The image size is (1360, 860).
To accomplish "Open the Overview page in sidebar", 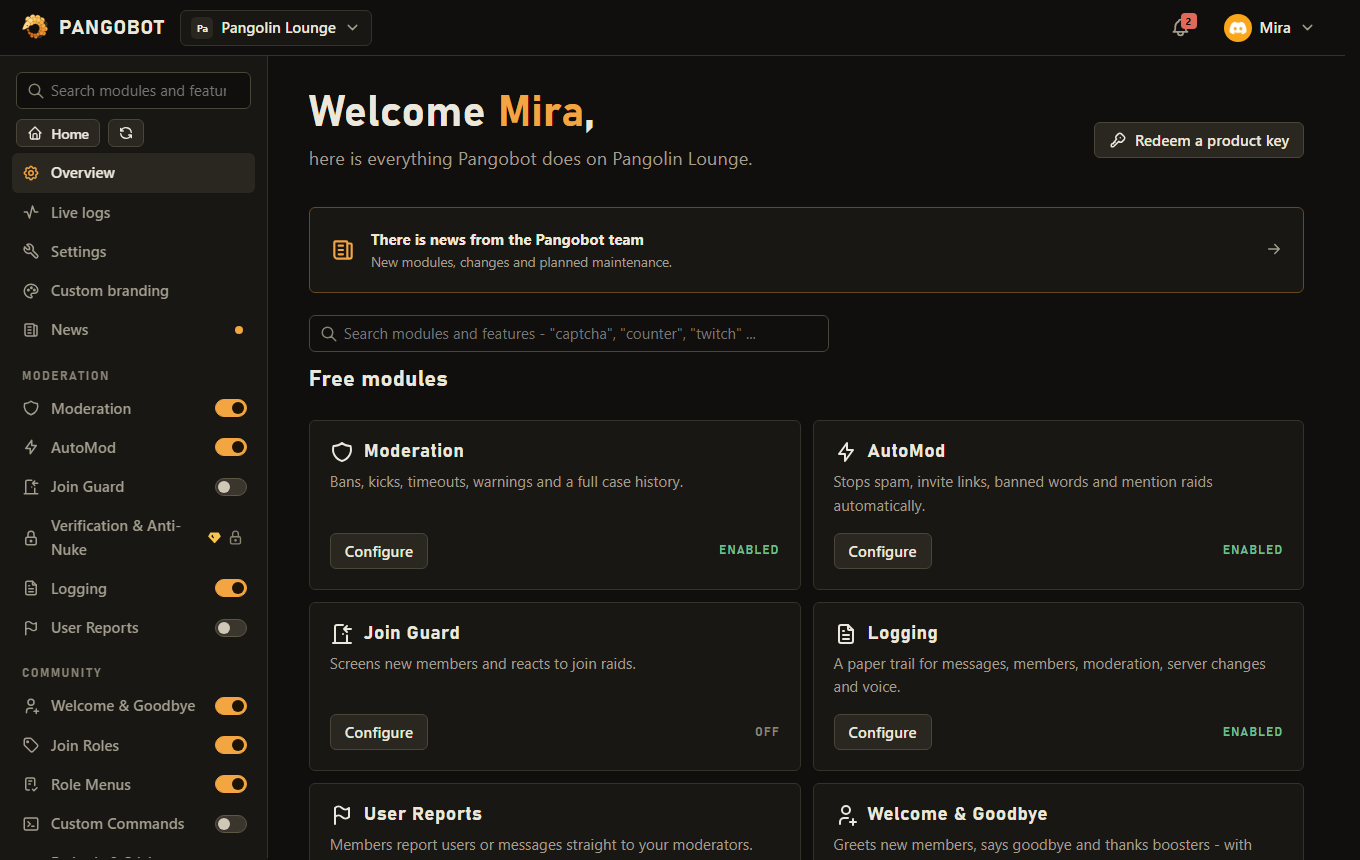I will [133, 173].
